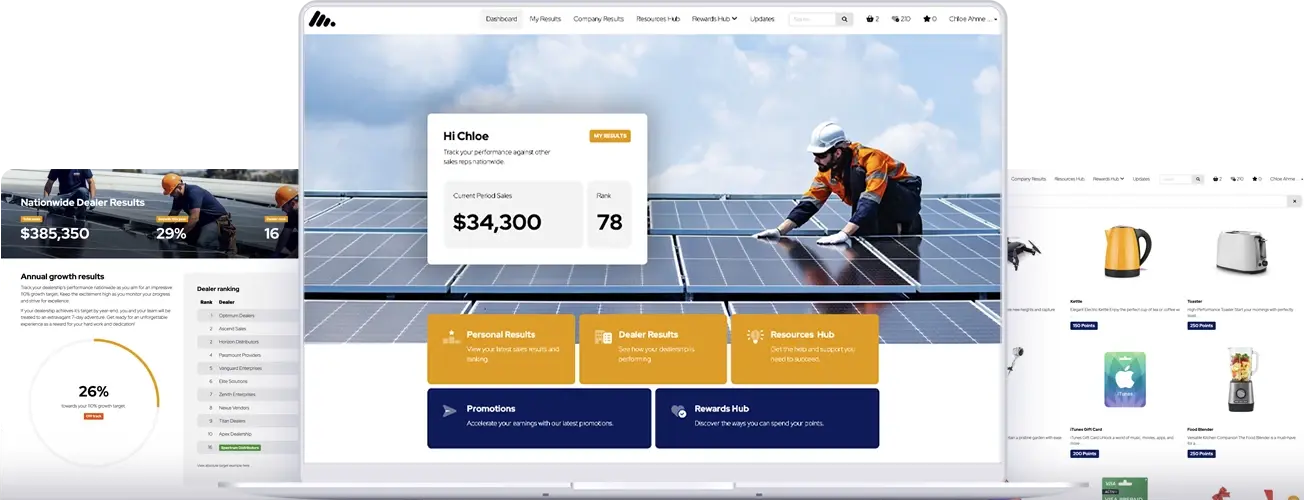The width and height of the screenshot is (1304, 500).
Task: Click the Annual growth results heading
Action: coord(62,277)
